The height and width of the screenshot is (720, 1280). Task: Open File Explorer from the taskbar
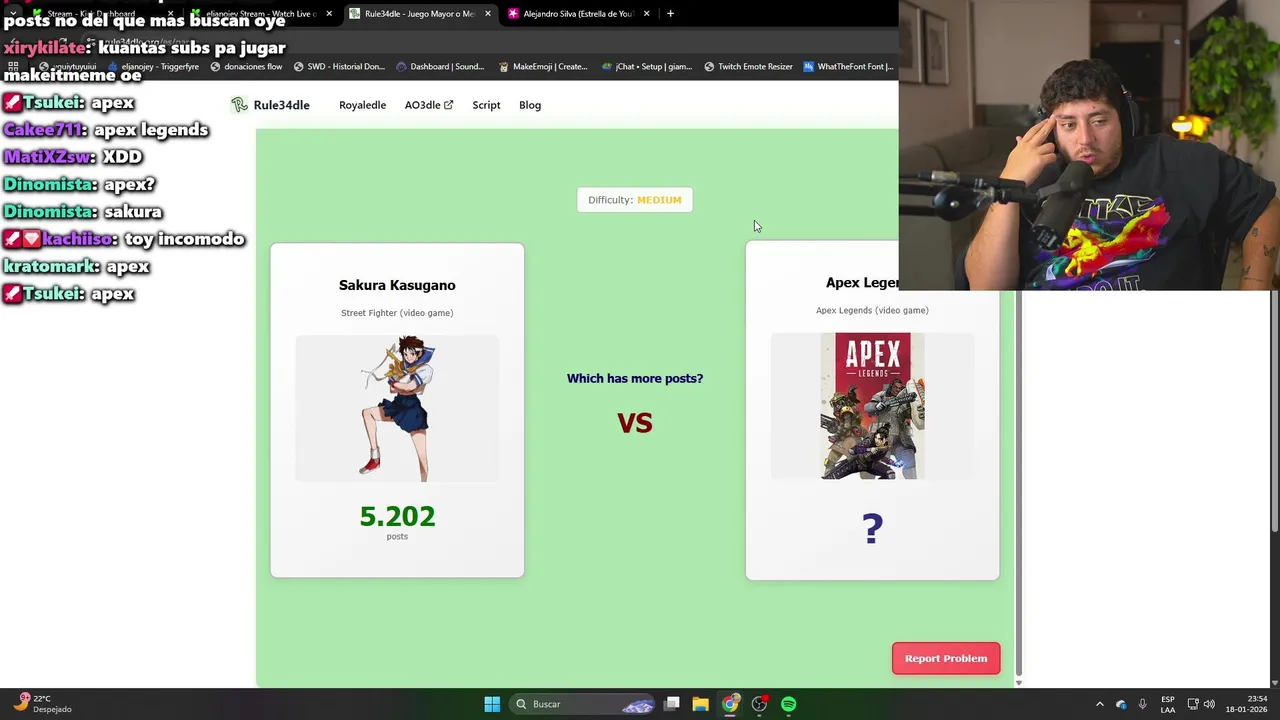coord(701,704)
